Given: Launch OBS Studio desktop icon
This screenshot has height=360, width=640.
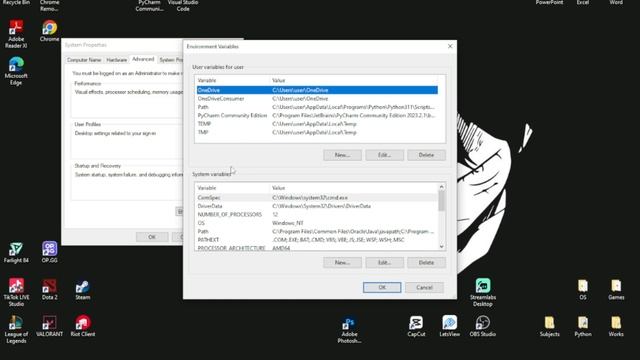Looking at the screenshot, I should pyautogui.click(x=482, y=326).
